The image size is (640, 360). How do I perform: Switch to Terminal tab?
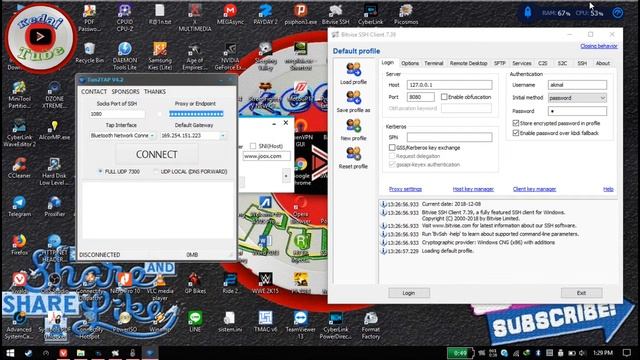(x=433, y=63)
